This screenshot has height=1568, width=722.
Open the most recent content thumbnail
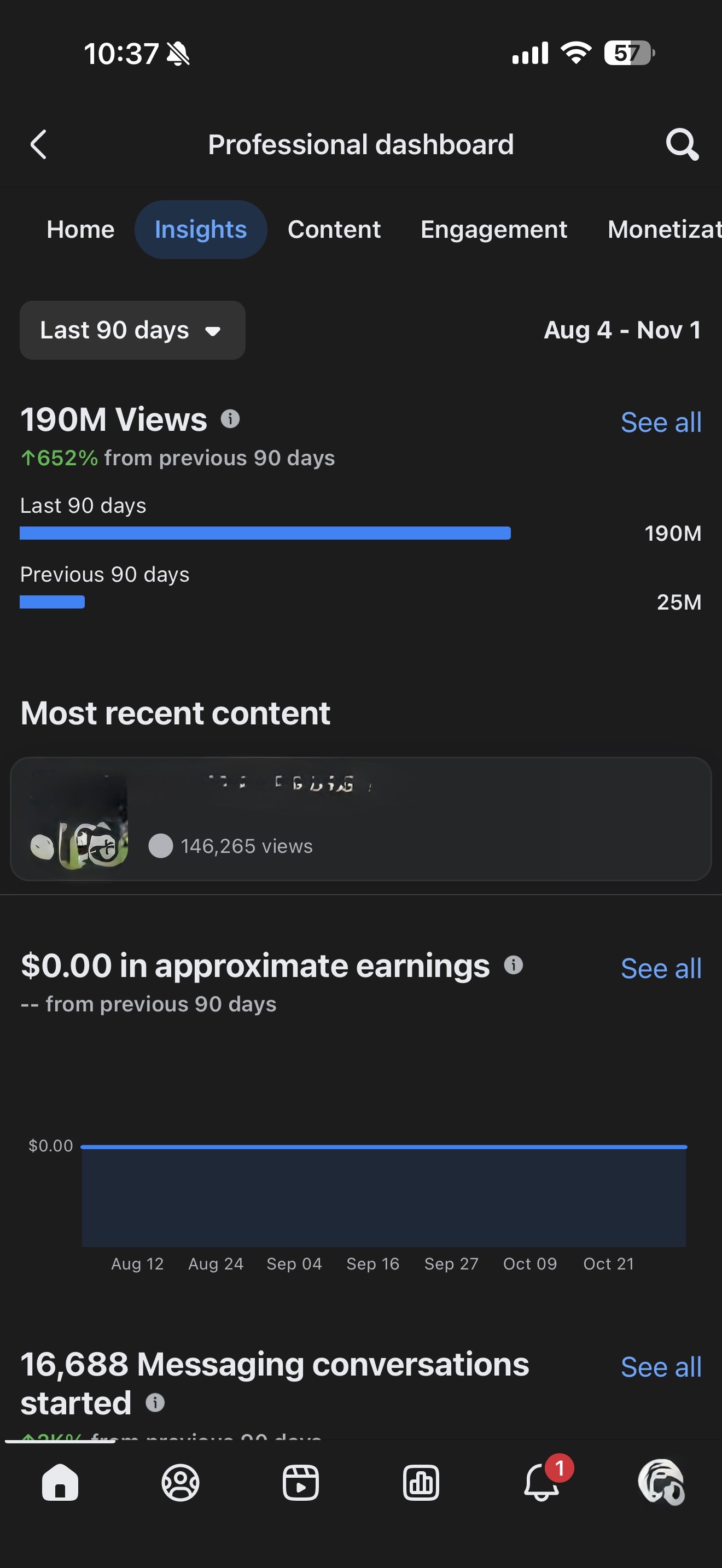(79, 820)
